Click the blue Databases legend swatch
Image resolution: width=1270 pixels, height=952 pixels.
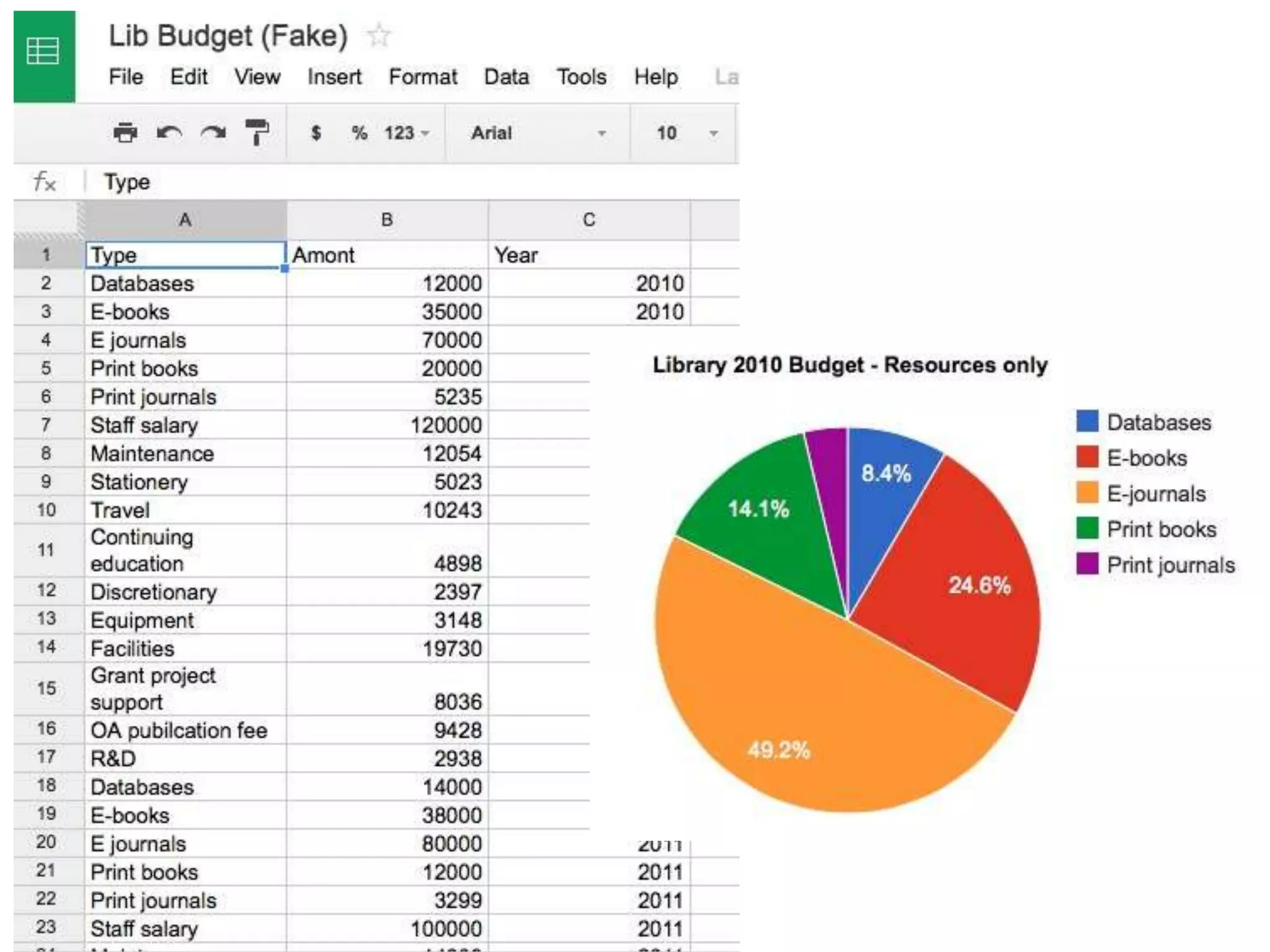(1087, 421)
